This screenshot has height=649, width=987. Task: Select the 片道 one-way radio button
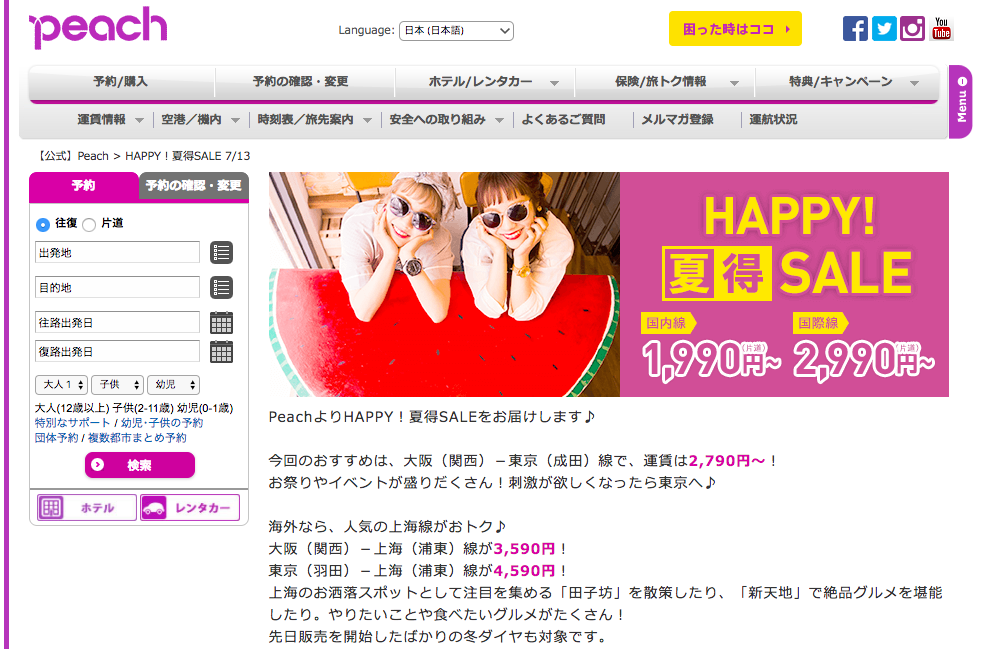tap(89, 224)
